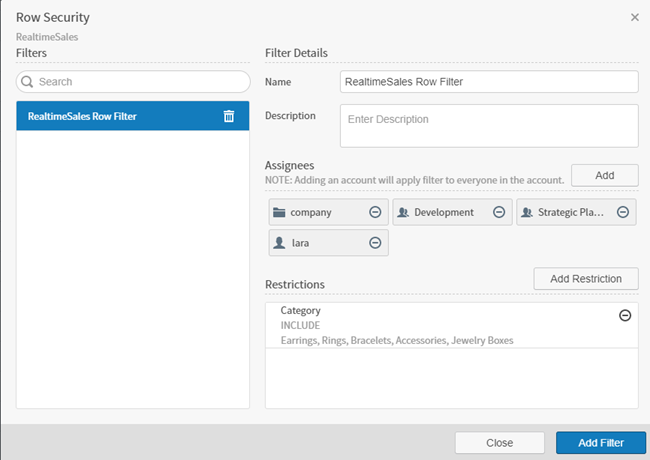Screen dimensions: 650x460
Task: Select the Development group assignee chip
Action: [442, 212]
